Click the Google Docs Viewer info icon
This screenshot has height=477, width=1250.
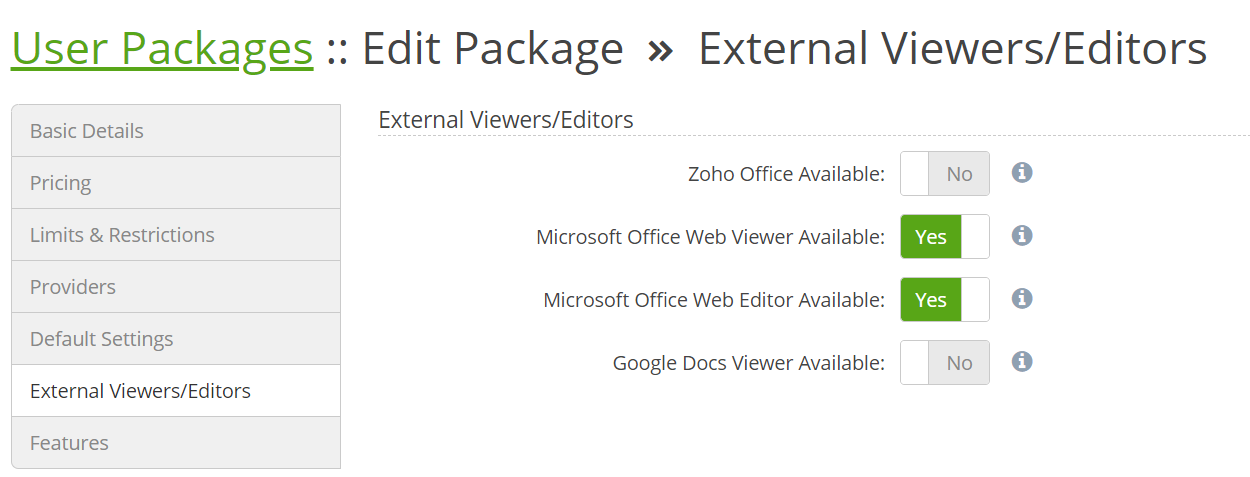coord(1021,362)
